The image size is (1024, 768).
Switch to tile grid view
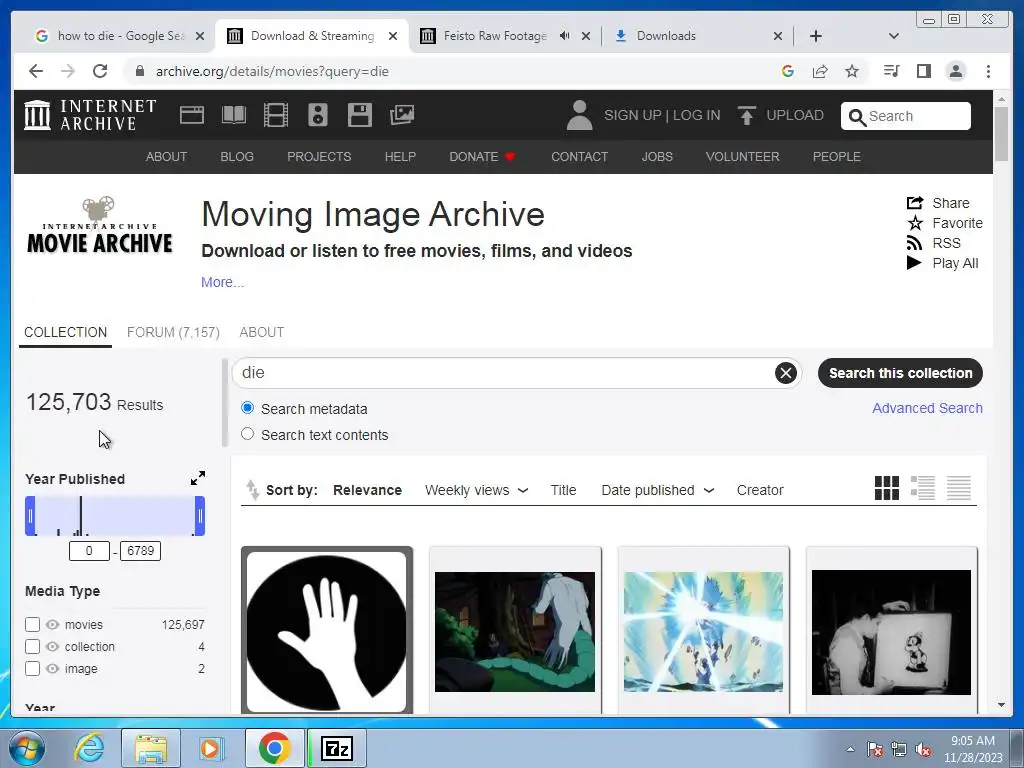[x=887, y=488]
